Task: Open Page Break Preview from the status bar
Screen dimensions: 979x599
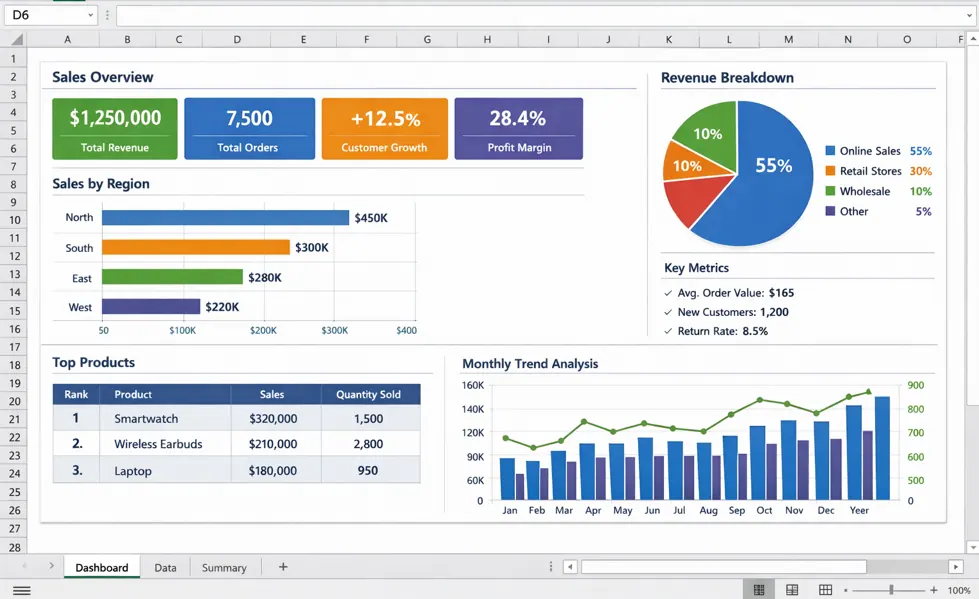Action: pyautogui.click(x=826, y=587)
